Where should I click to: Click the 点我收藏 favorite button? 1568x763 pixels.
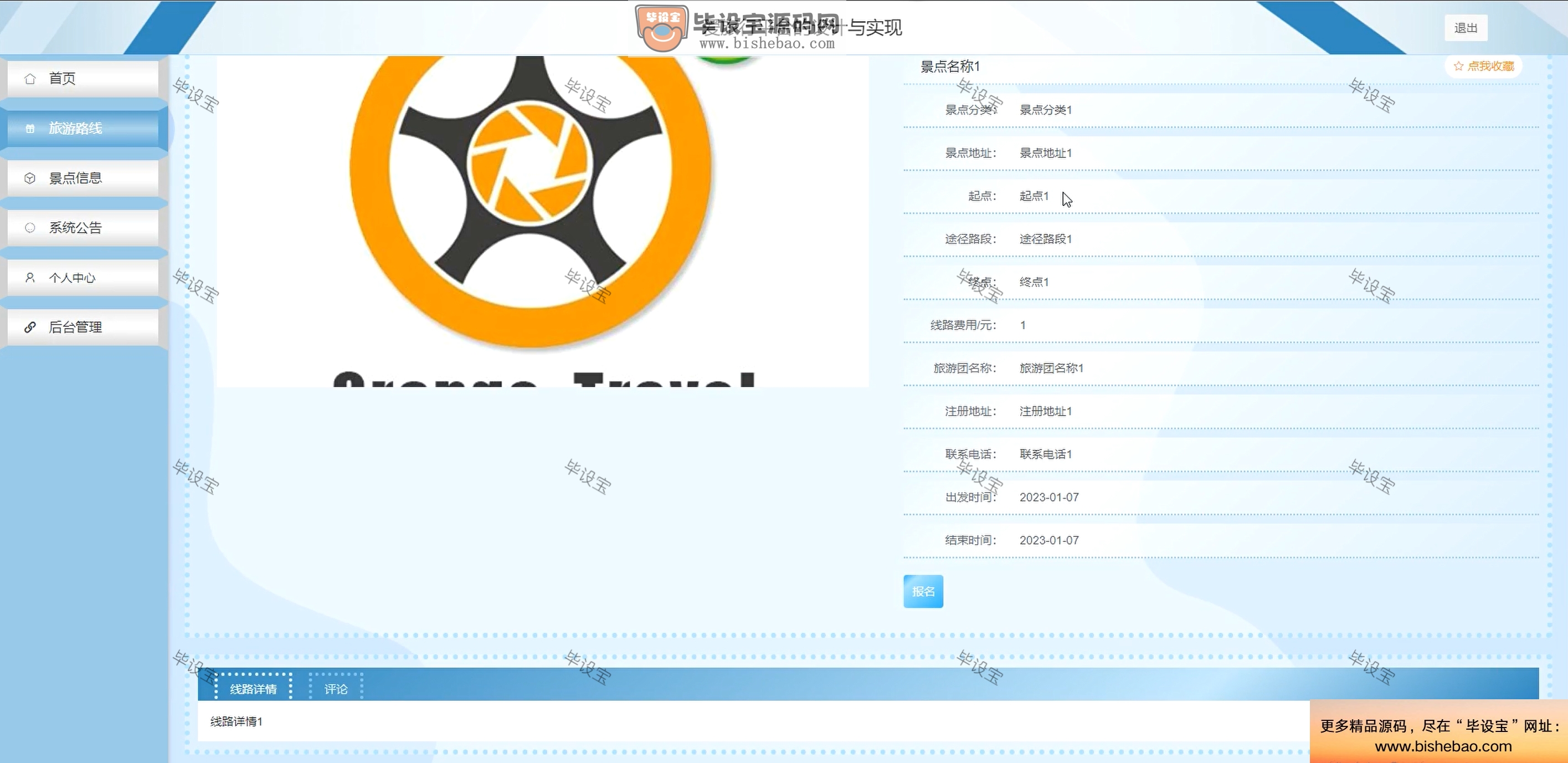click(1483, 66)
